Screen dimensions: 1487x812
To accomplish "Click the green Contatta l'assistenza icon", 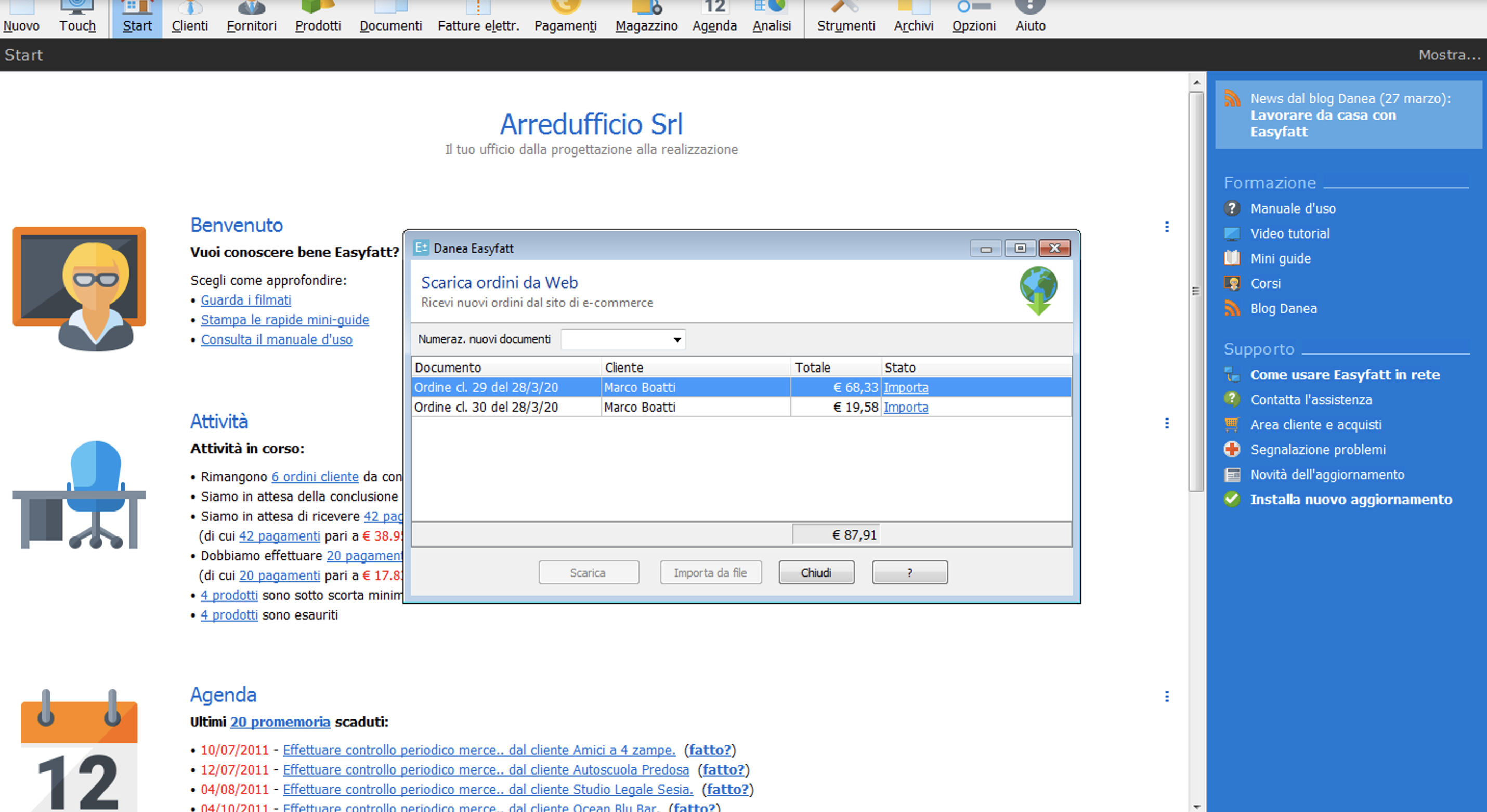I will 1232,399.
